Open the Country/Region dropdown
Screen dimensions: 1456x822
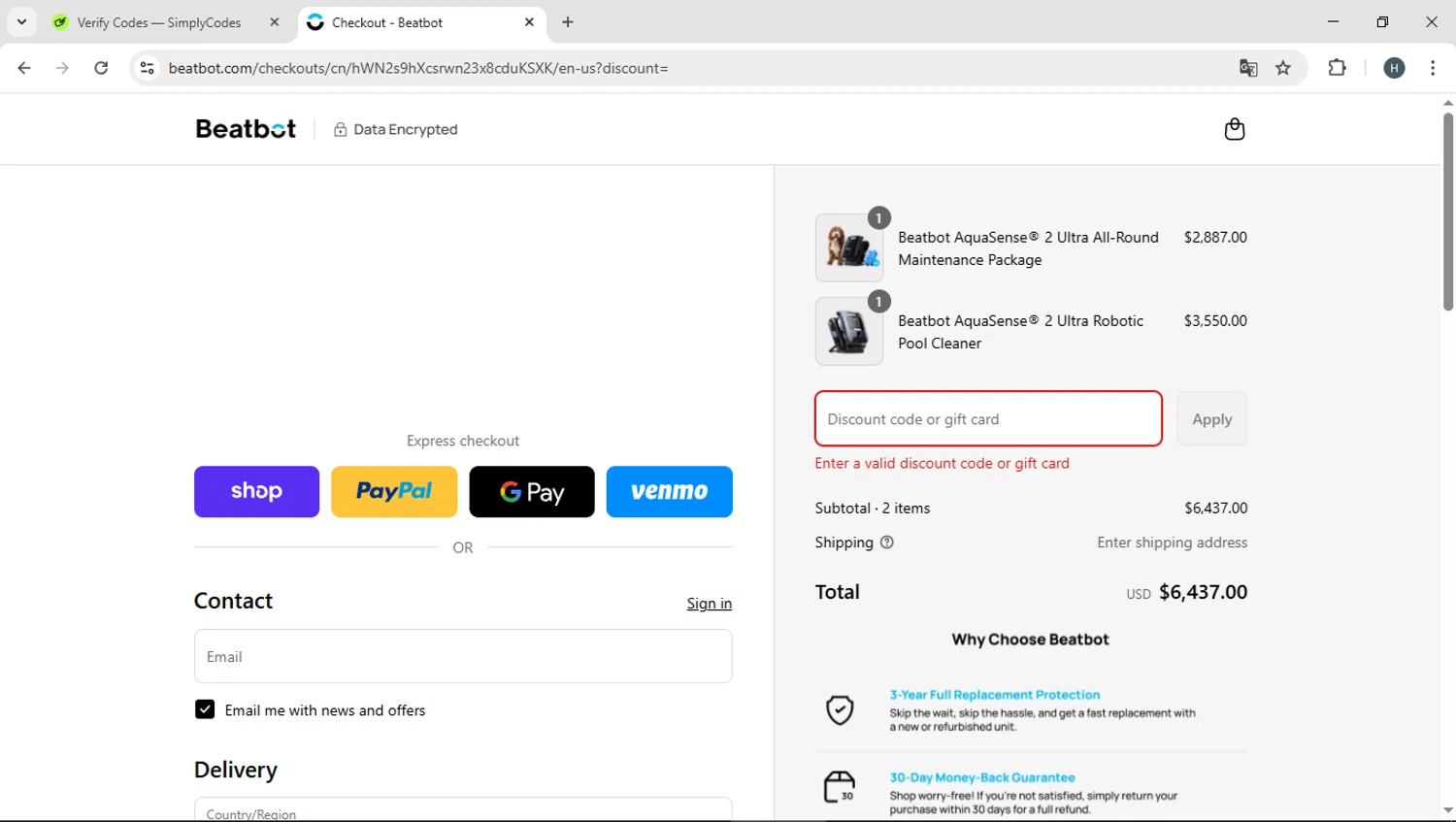click(x=463, y=809)
